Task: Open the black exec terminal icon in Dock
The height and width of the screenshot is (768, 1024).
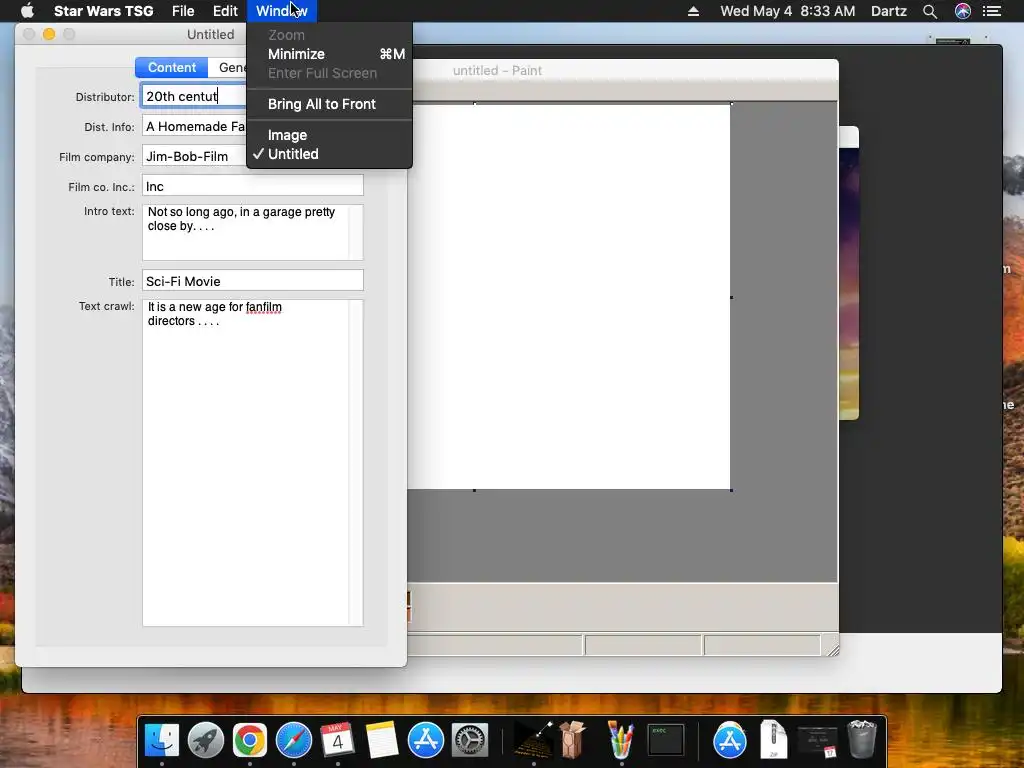Action: click(x=665, y=740)
